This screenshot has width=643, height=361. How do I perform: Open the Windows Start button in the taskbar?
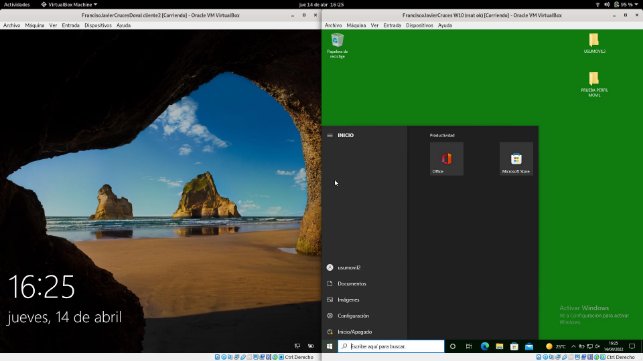coord(329,346)
